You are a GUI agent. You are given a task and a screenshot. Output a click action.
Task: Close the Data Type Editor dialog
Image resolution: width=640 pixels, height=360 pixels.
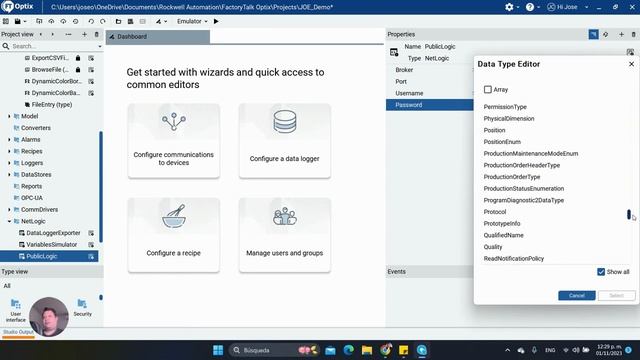click(x=631, y=64)
